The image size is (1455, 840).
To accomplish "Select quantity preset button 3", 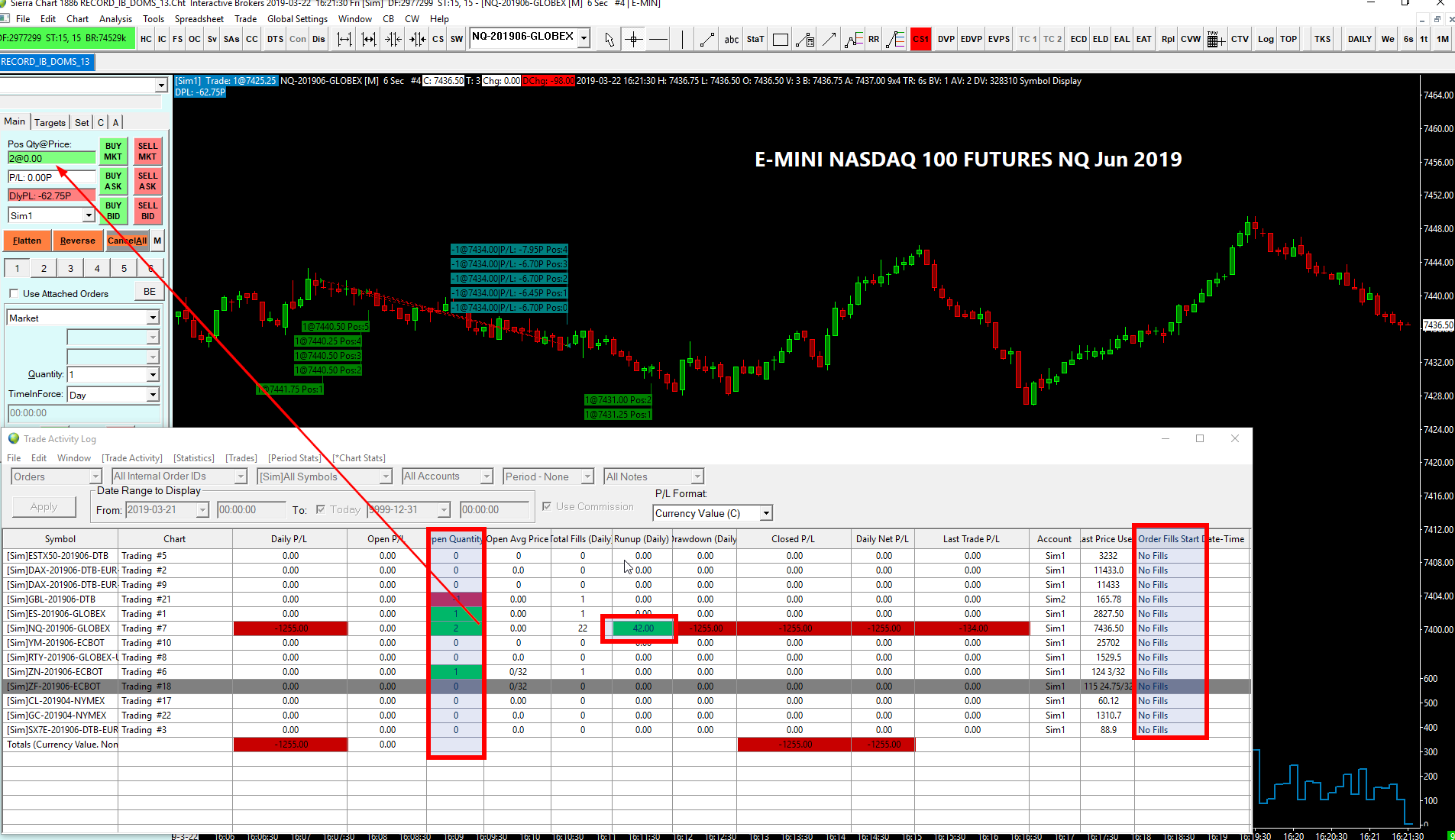I will click(x=71, y=268).
